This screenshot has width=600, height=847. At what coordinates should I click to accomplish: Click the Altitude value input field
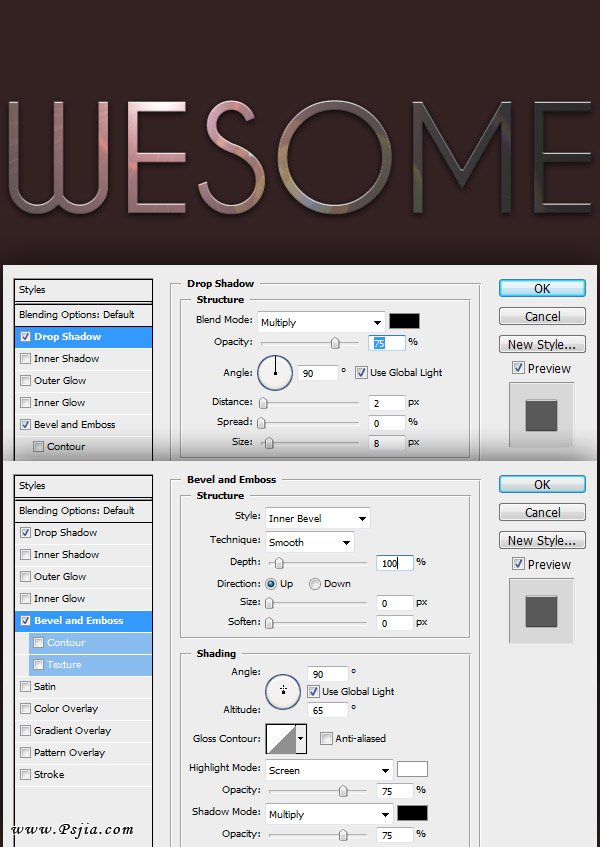330,710
